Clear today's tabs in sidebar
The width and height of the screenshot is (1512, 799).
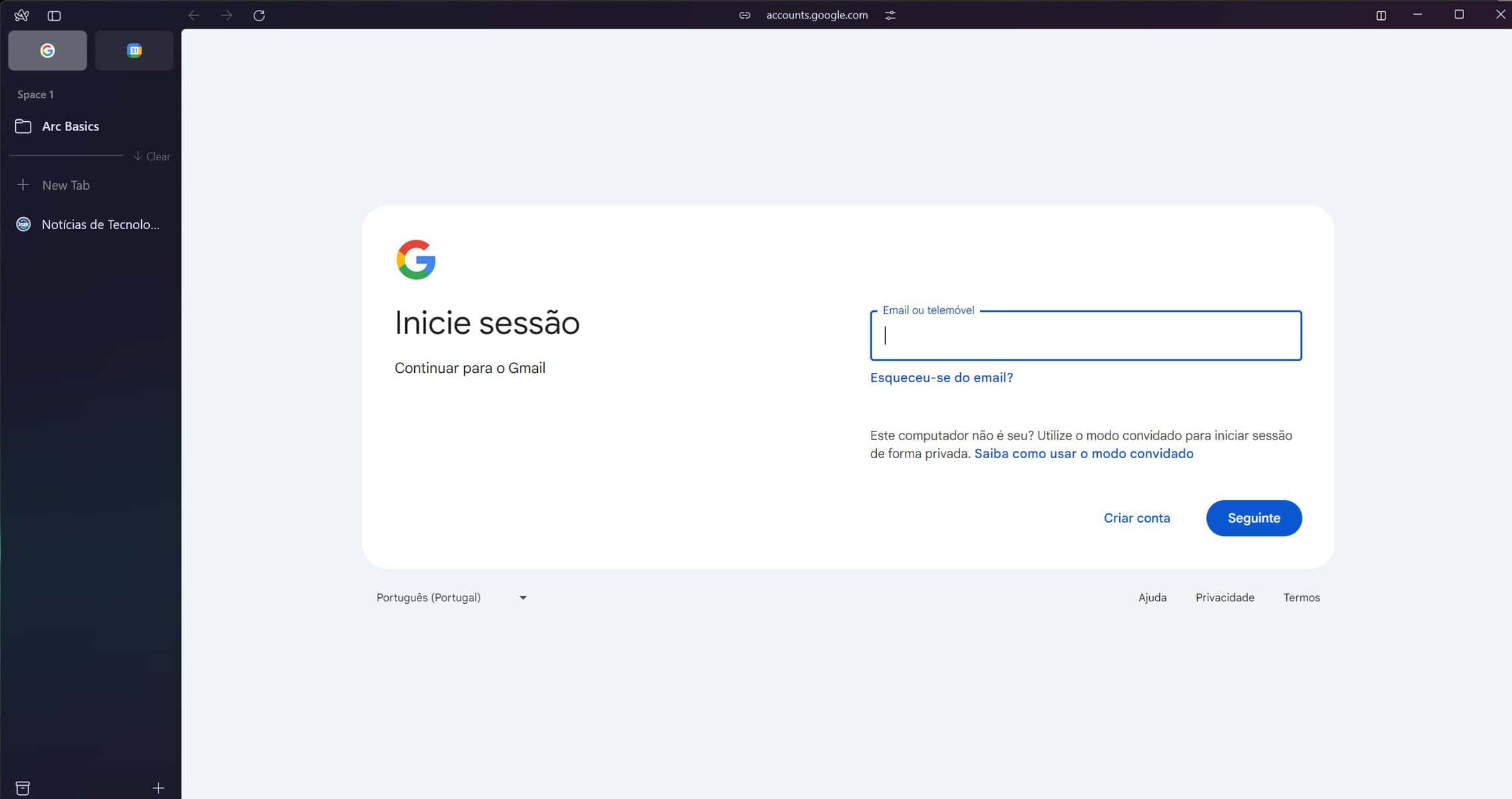[152, 156]
